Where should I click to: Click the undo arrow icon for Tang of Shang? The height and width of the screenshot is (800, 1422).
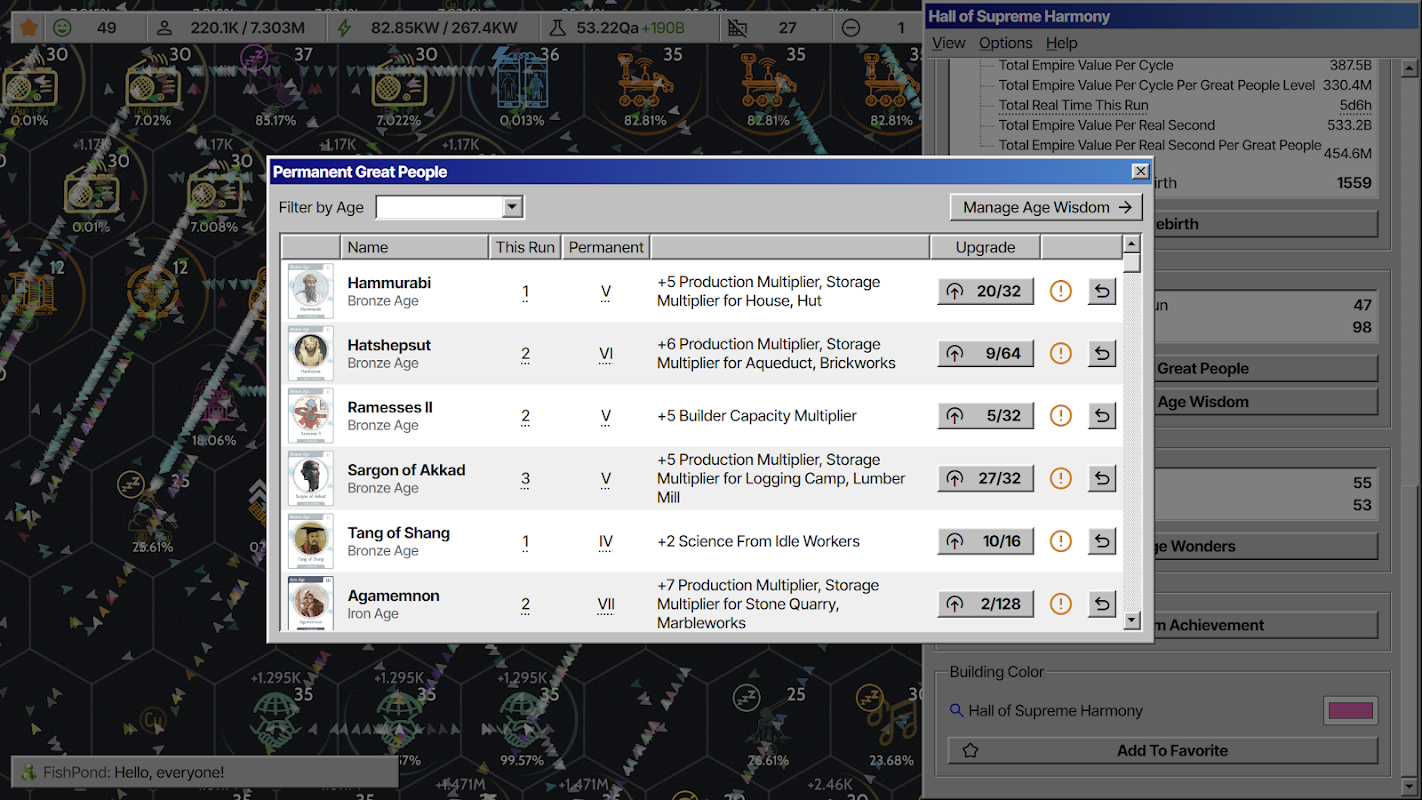point(1102,541)
